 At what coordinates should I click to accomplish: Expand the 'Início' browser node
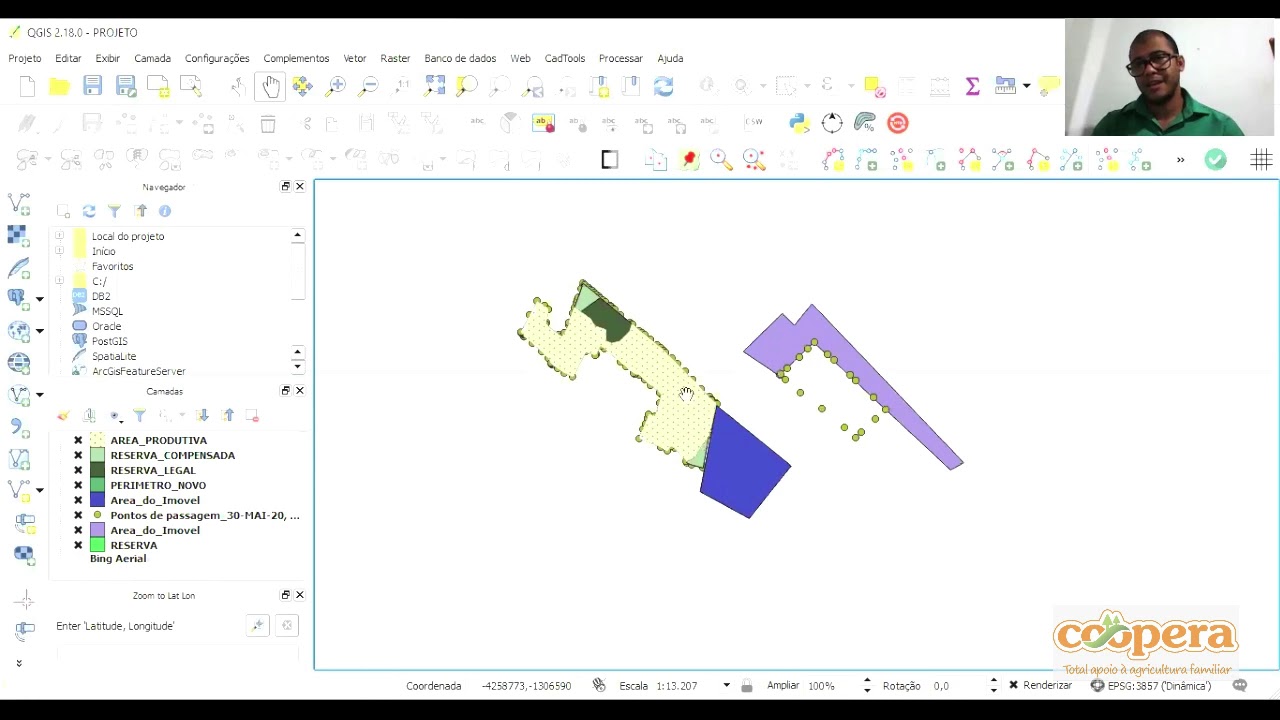coord(59,251)
